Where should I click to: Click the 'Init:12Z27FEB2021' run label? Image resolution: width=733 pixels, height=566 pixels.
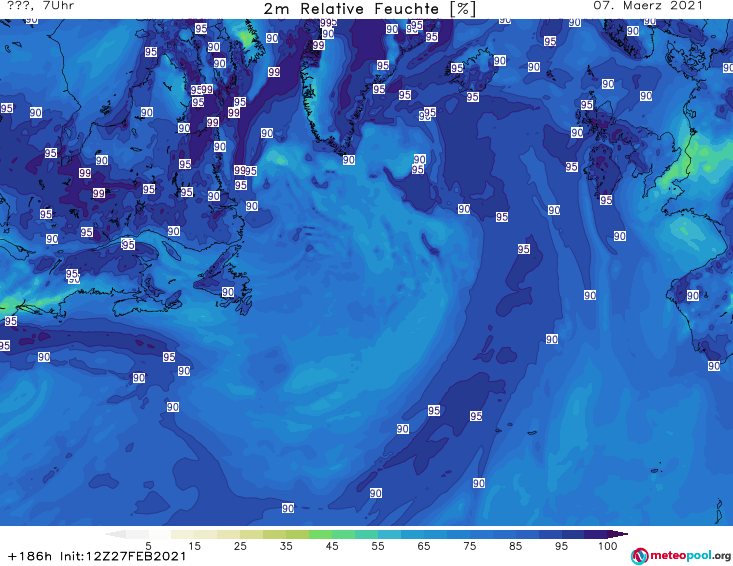point(123,556)
